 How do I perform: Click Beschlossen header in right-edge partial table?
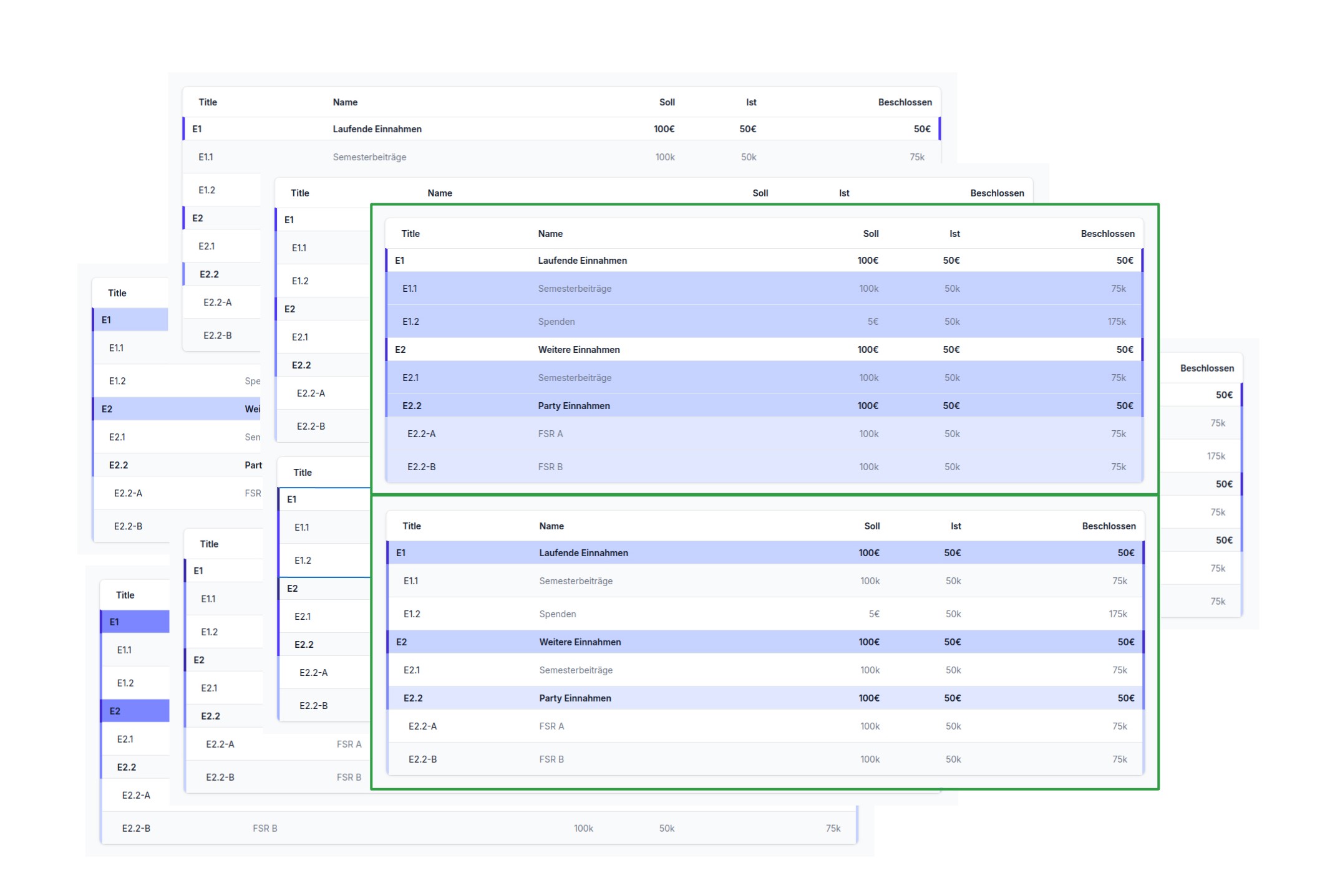1206,369
